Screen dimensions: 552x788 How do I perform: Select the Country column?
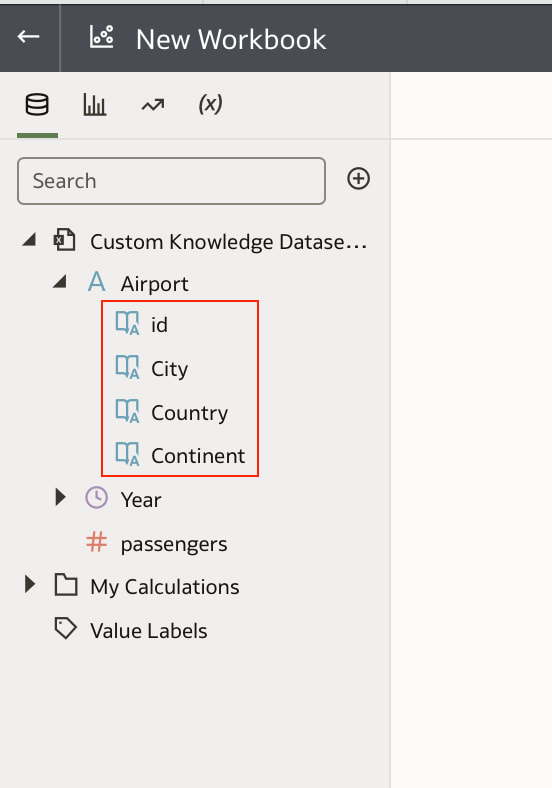[x=190, y=413]
